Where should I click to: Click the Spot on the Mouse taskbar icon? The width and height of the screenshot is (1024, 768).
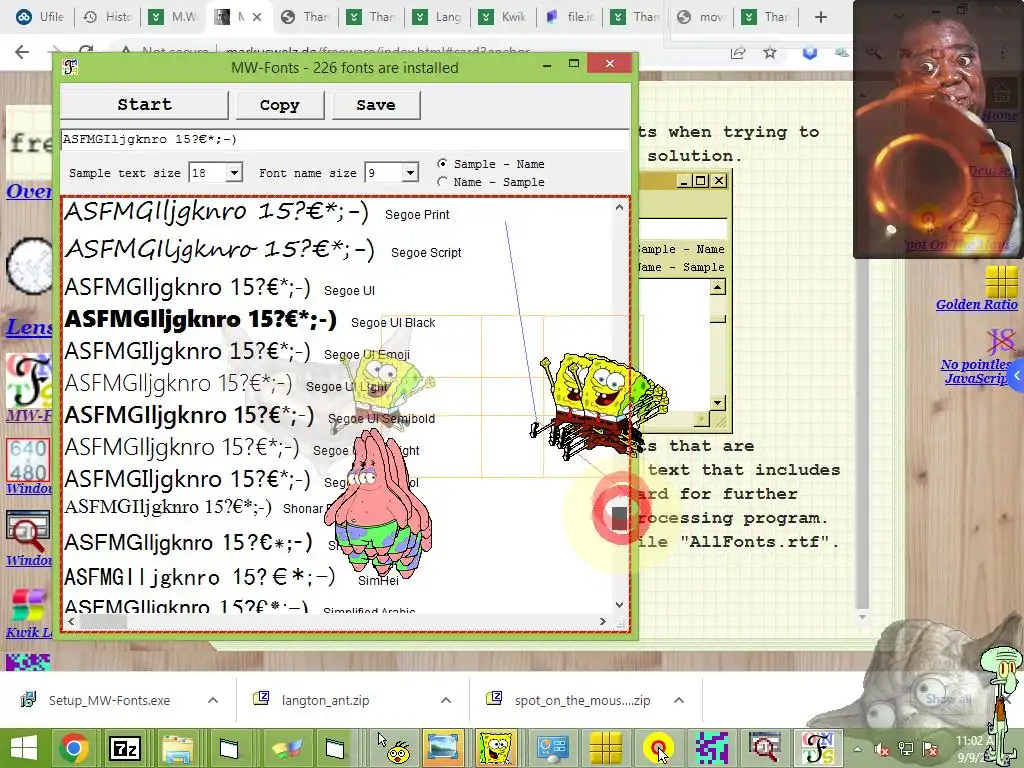658,748
